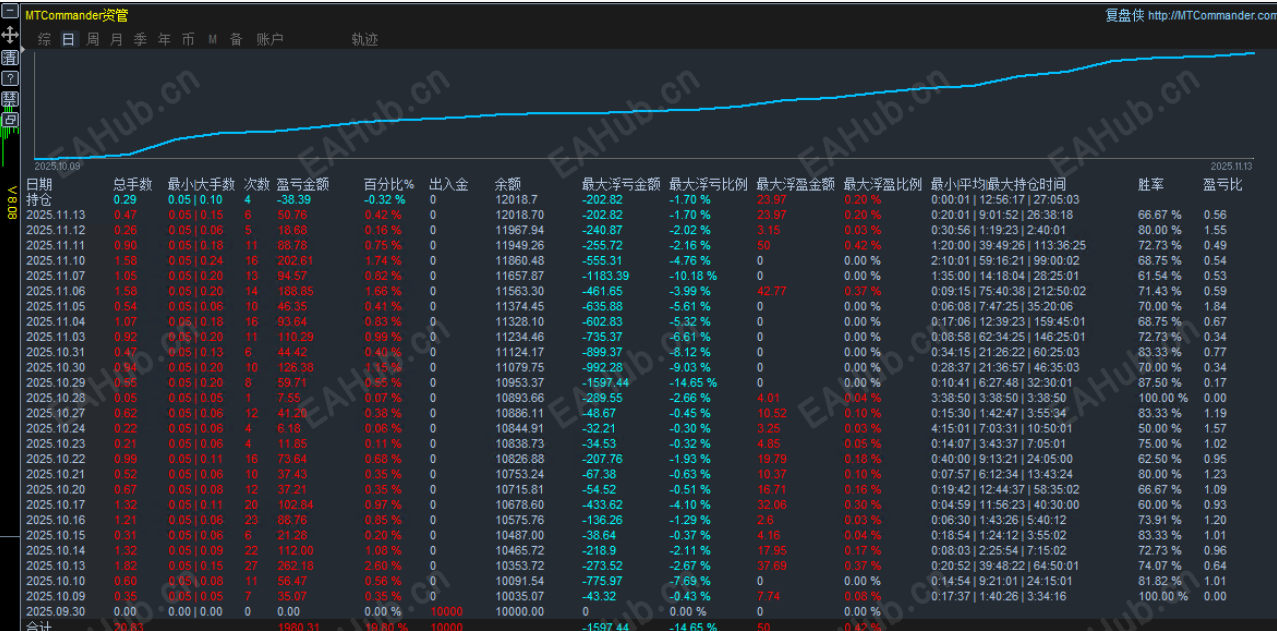Screen dimensions: 1277x631
Task: Click deposit value 10000 in 2025.09.30 row
Action: [446, 611]
